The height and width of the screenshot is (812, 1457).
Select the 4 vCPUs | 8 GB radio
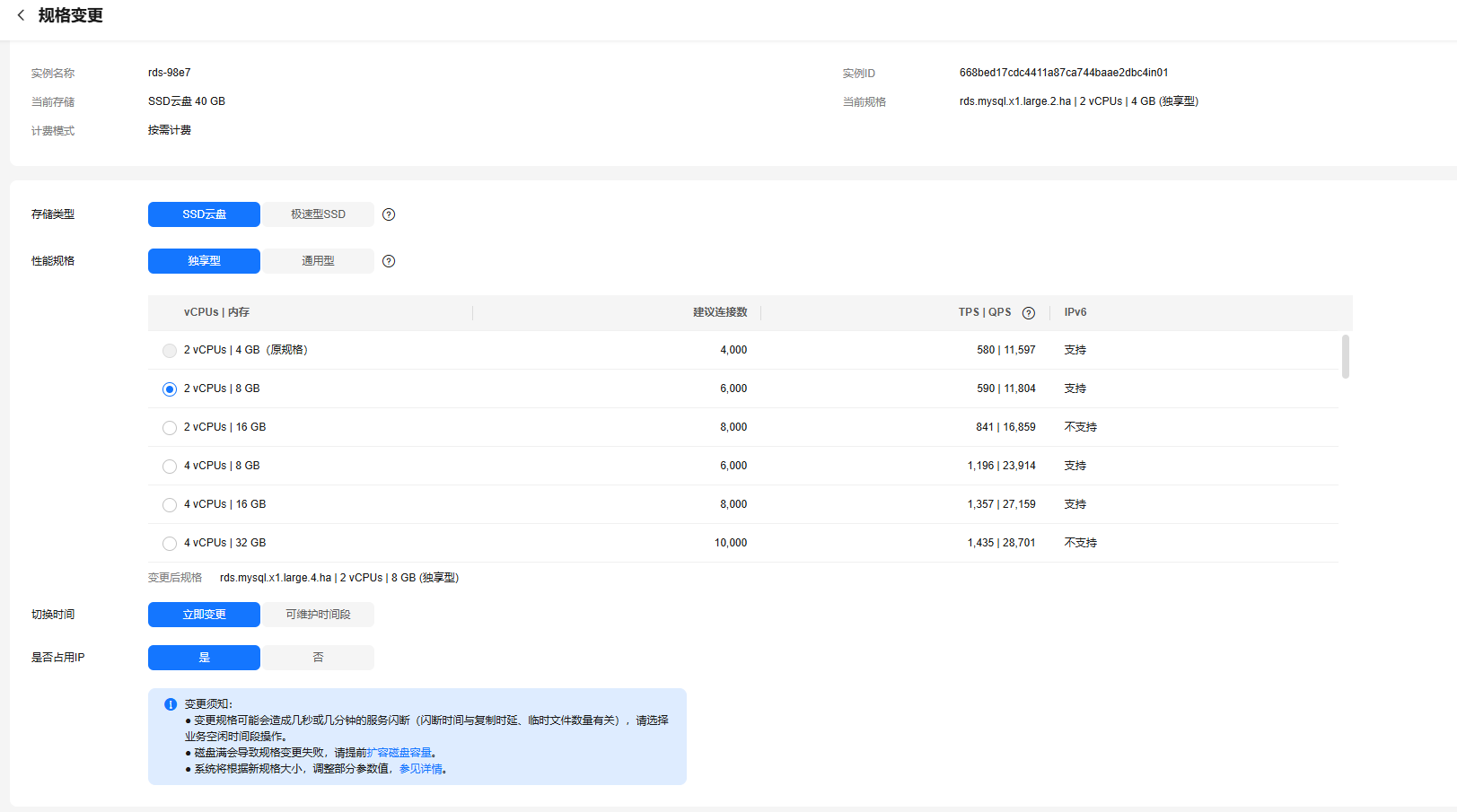(170, 467)
